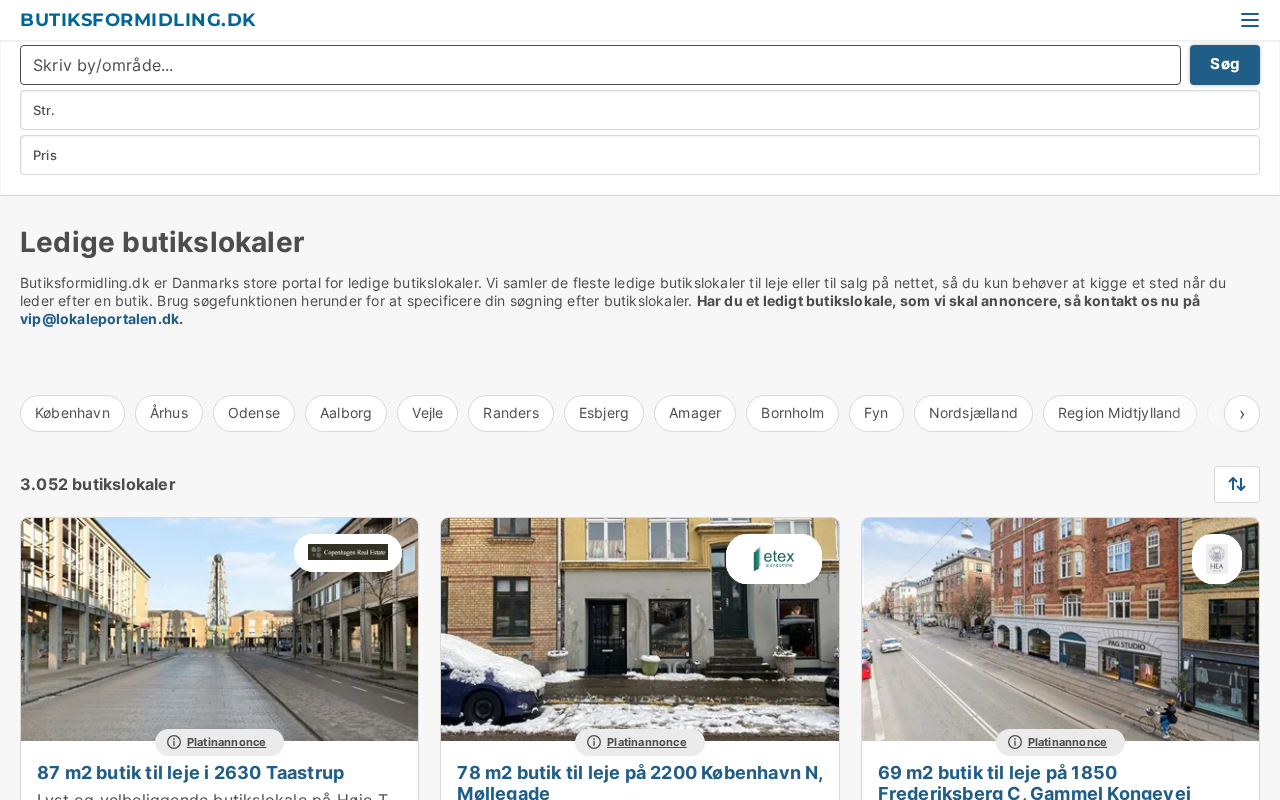Click the HEA agency logo
The width and height of the screenshot is (1280, 800).
[x=1217, y=559]
